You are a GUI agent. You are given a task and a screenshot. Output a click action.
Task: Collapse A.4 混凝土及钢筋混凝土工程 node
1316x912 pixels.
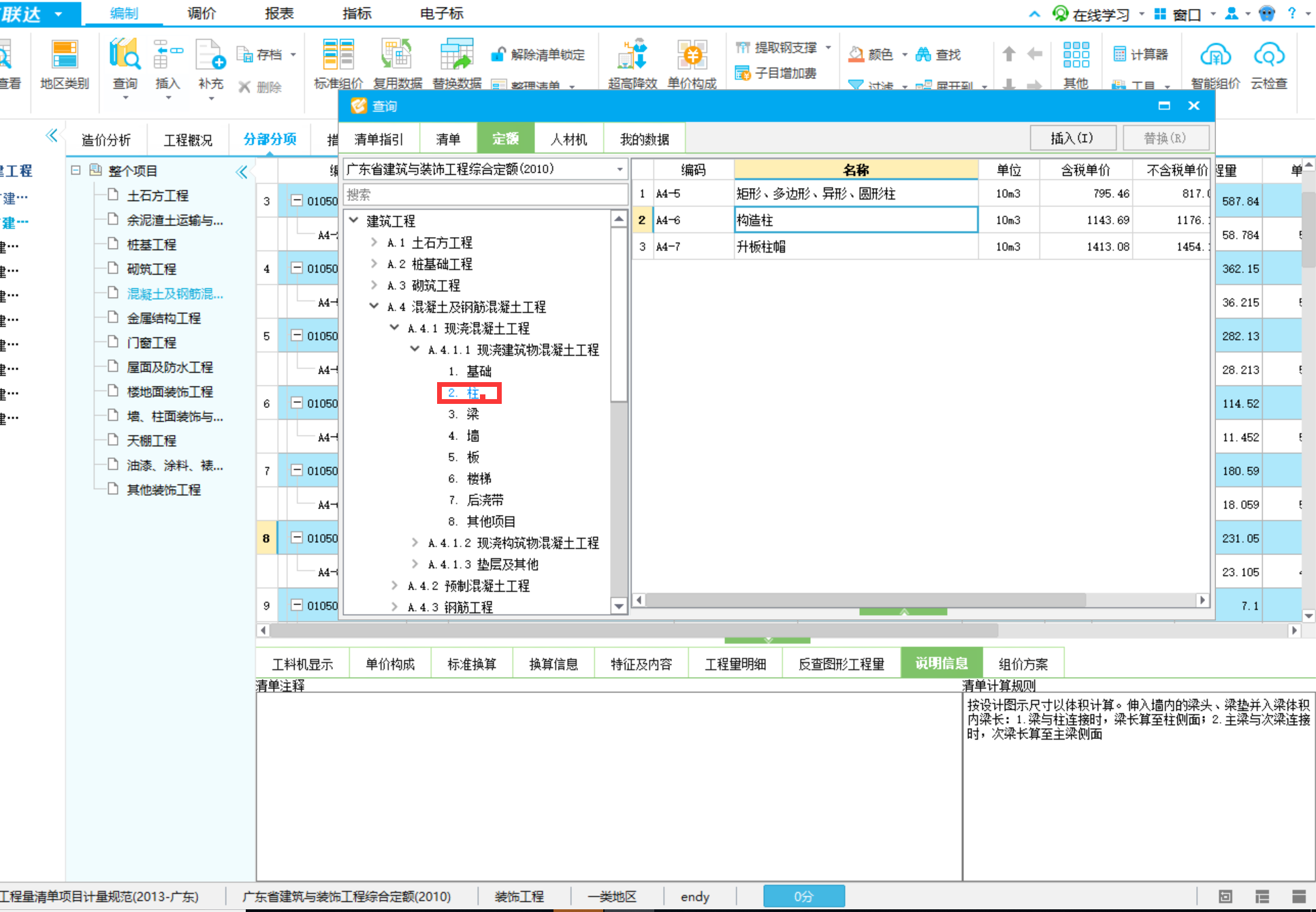pyautogui.click(x=374, y=306)
